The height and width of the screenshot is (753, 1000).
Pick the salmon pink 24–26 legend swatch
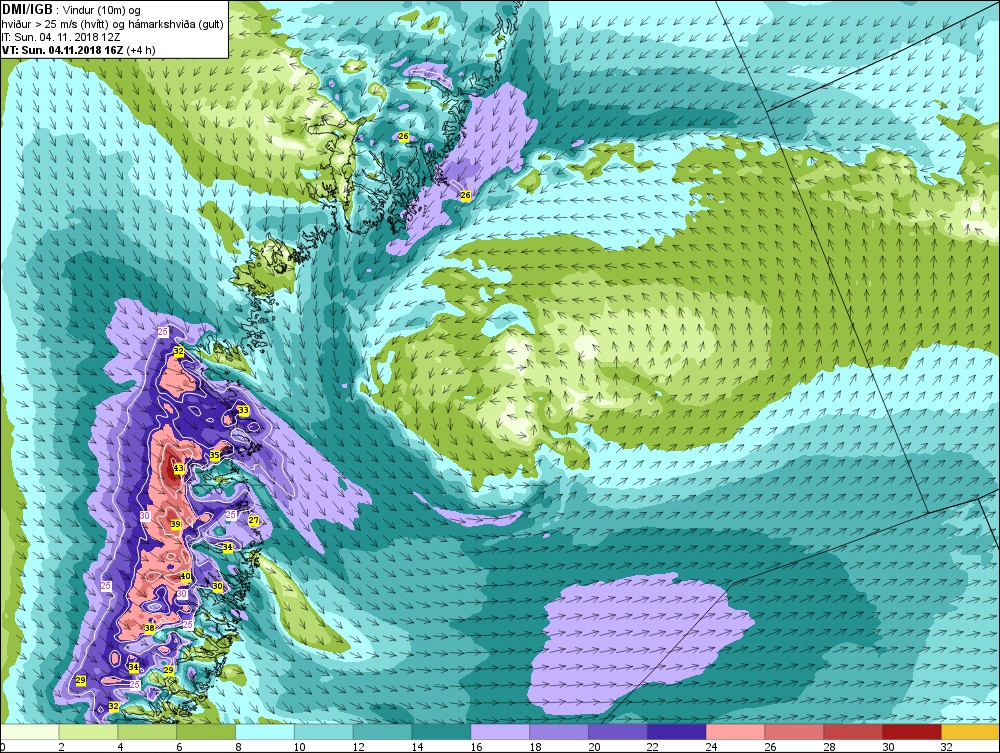[735, 731]
